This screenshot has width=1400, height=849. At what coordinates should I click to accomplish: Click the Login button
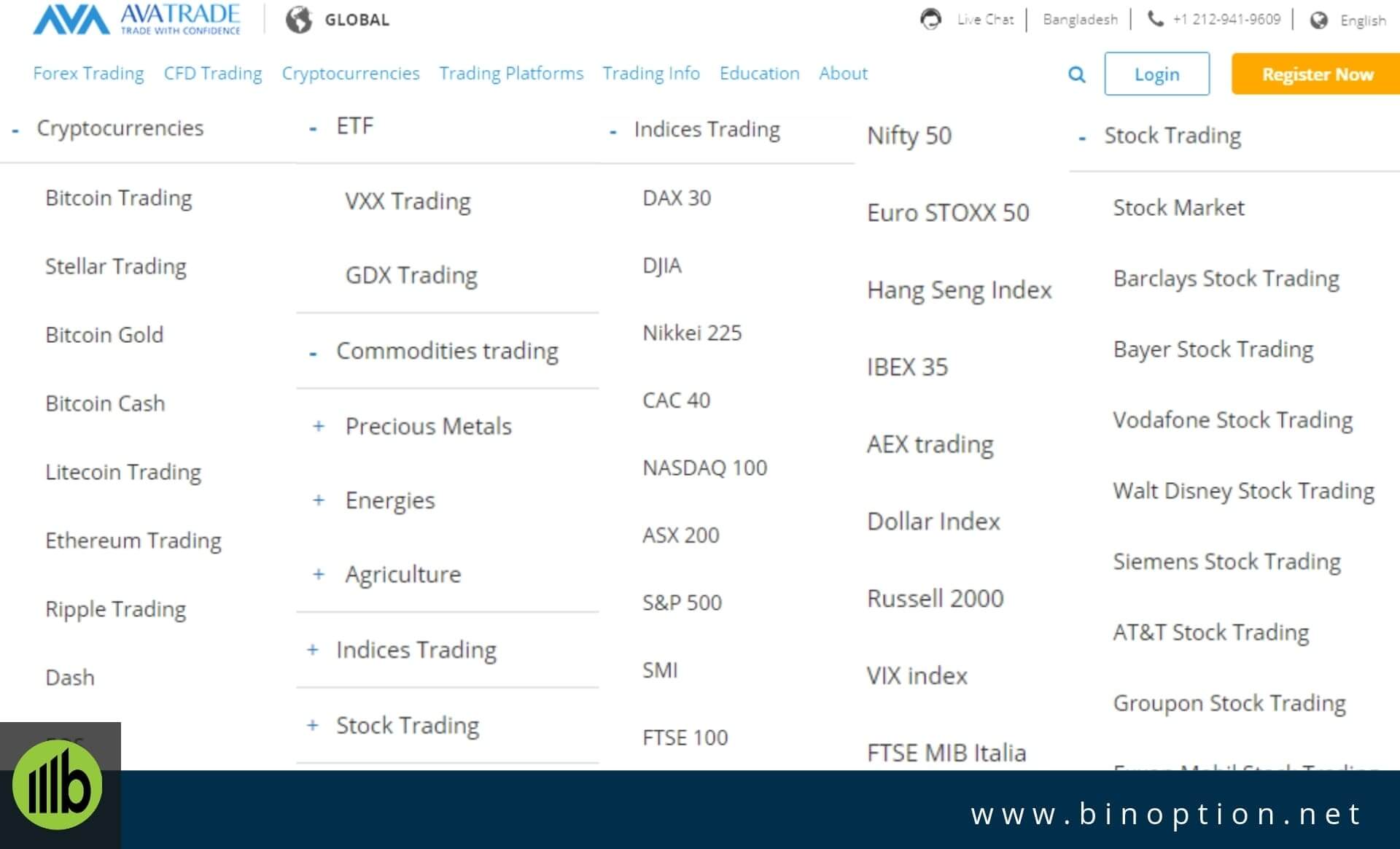coord(1156,74)
